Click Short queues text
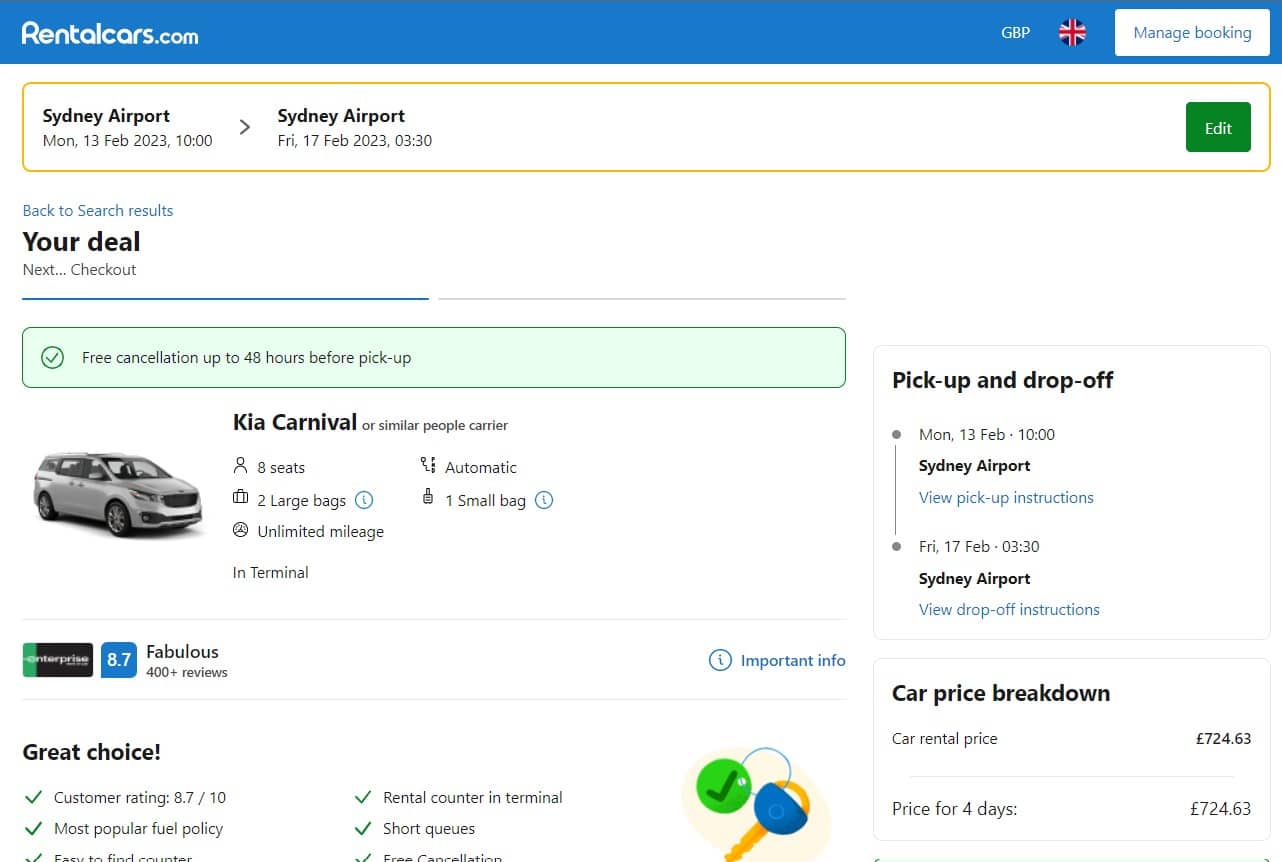Image resolution: width=1282 pixels, height=862 pixels. click(429, 828)
